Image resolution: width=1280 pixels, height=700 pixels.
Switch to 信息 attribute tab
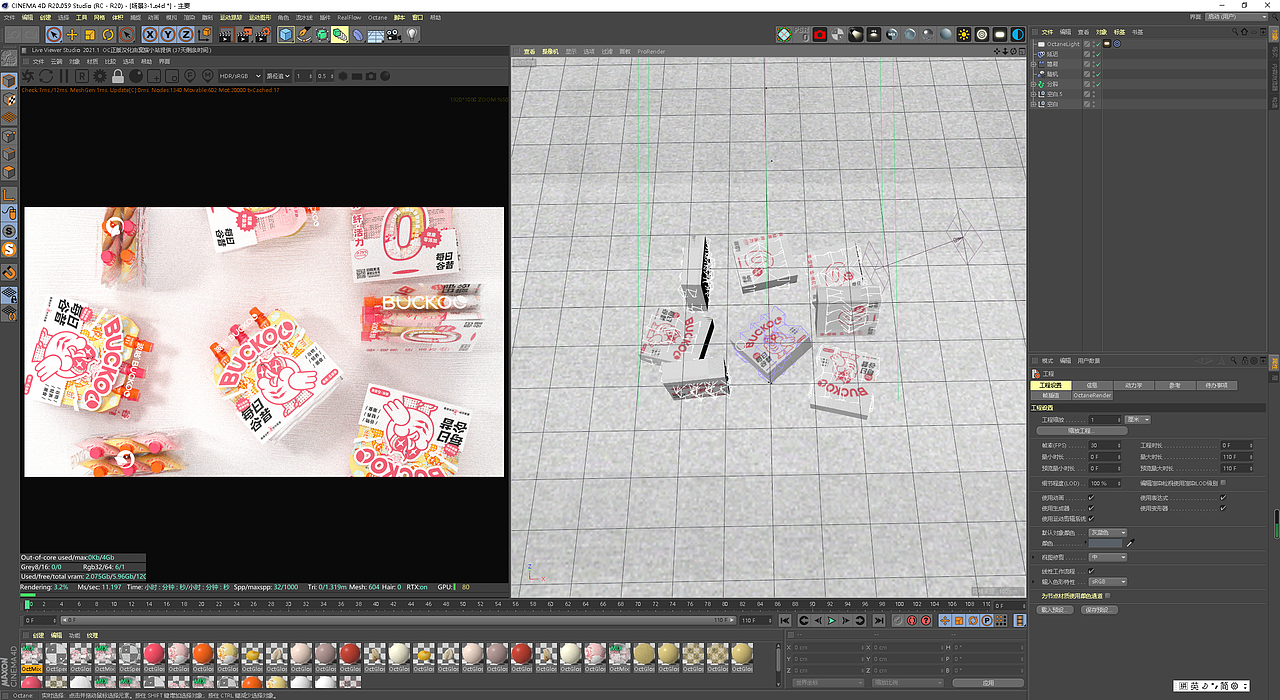coord(1092,385)
